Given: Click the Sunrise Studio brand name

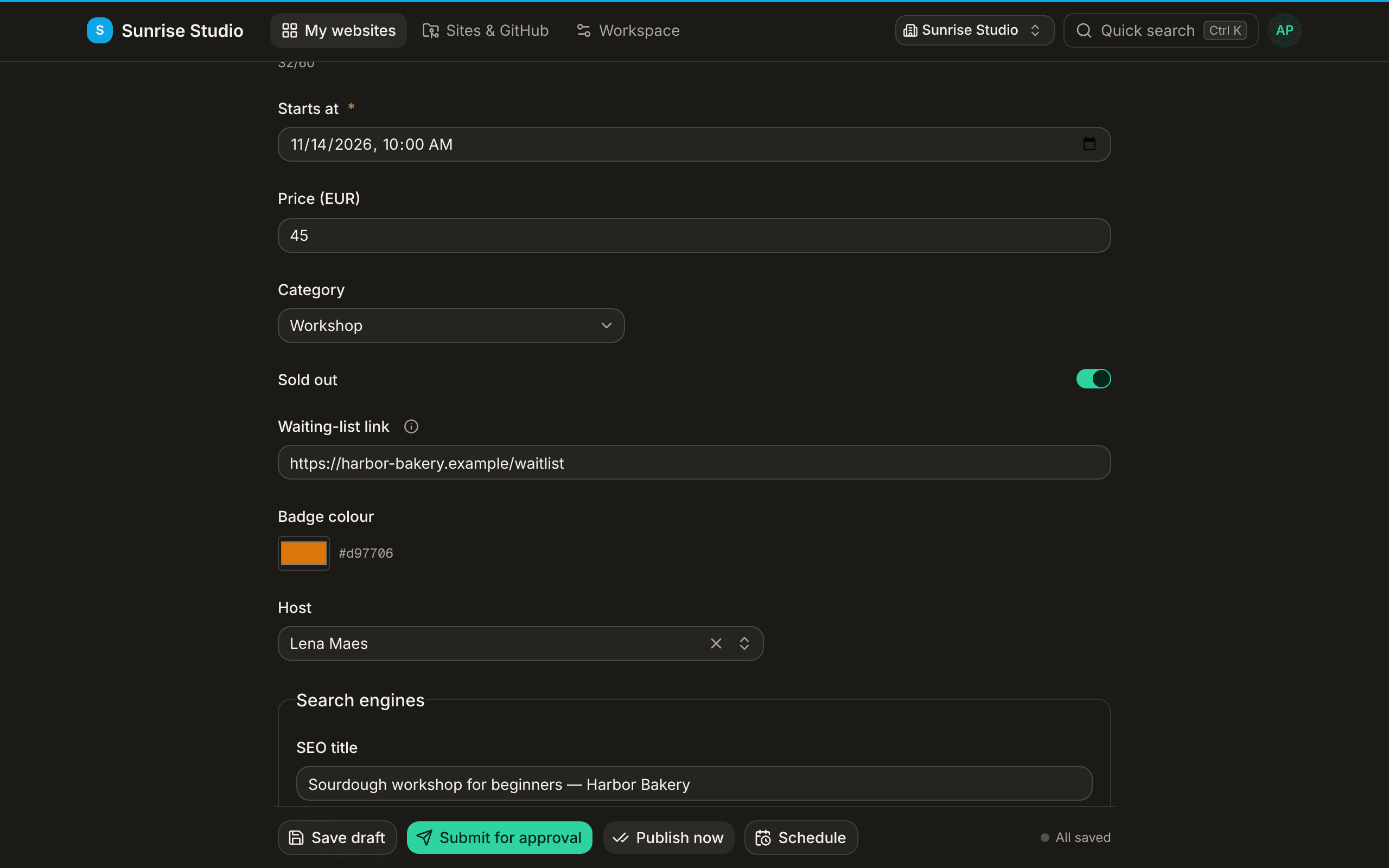Looking at the screenshot, I should (x=182, y=30).
